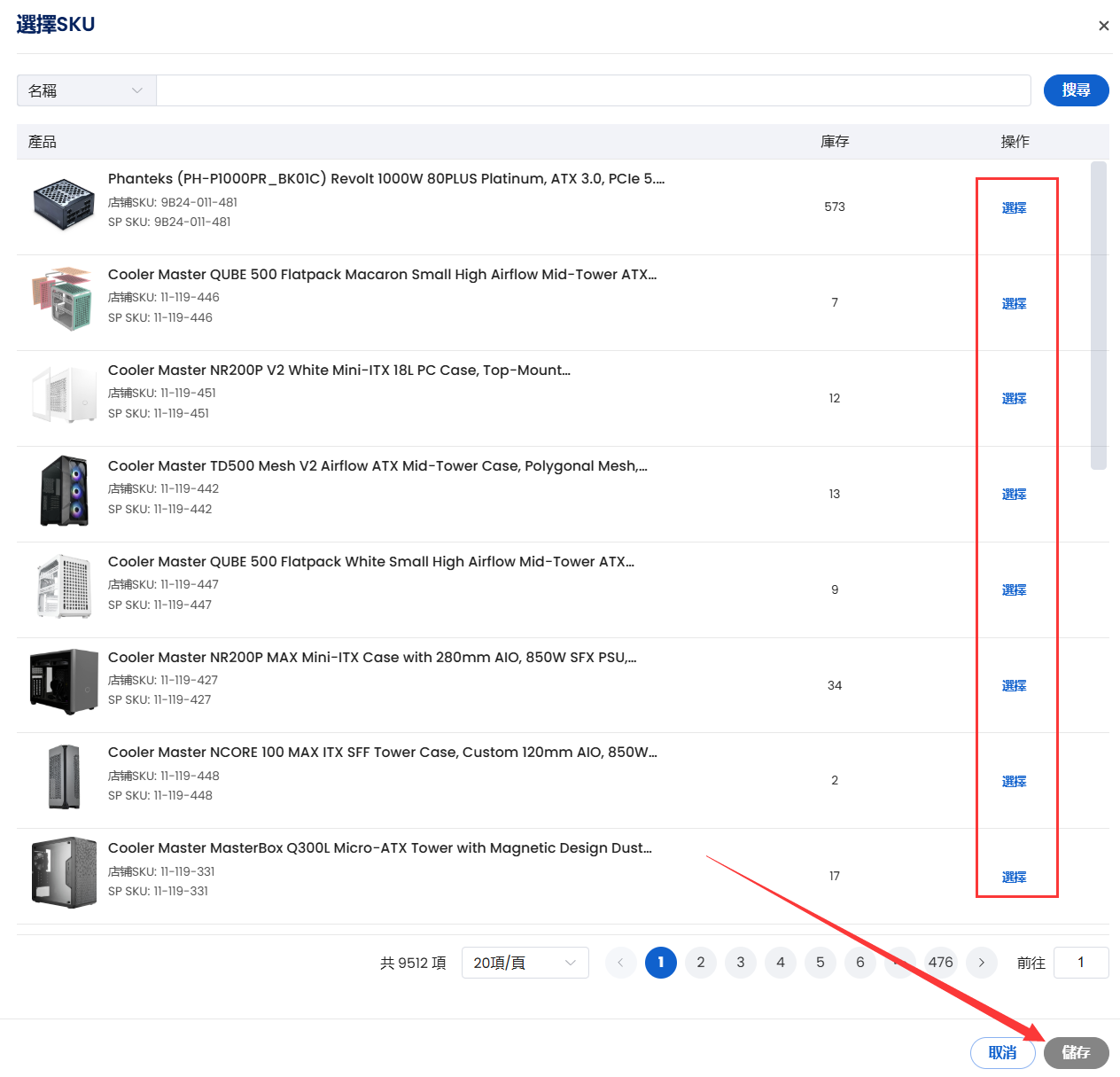Screen dimensions: 1120x1077
Task: Jump to last page 476
Action: (941, 963)
